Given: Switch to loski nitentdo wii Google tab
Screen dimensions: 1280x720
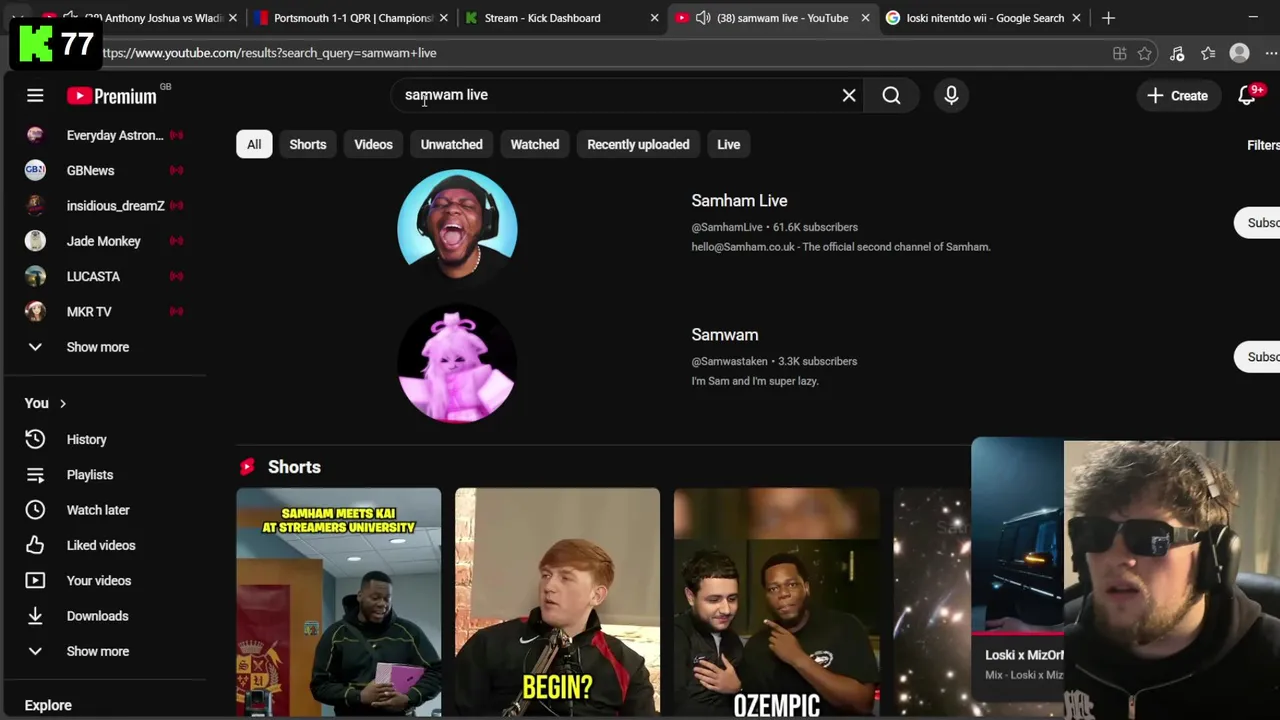Looking at the screenshot, I should click(x=984, y=18).
